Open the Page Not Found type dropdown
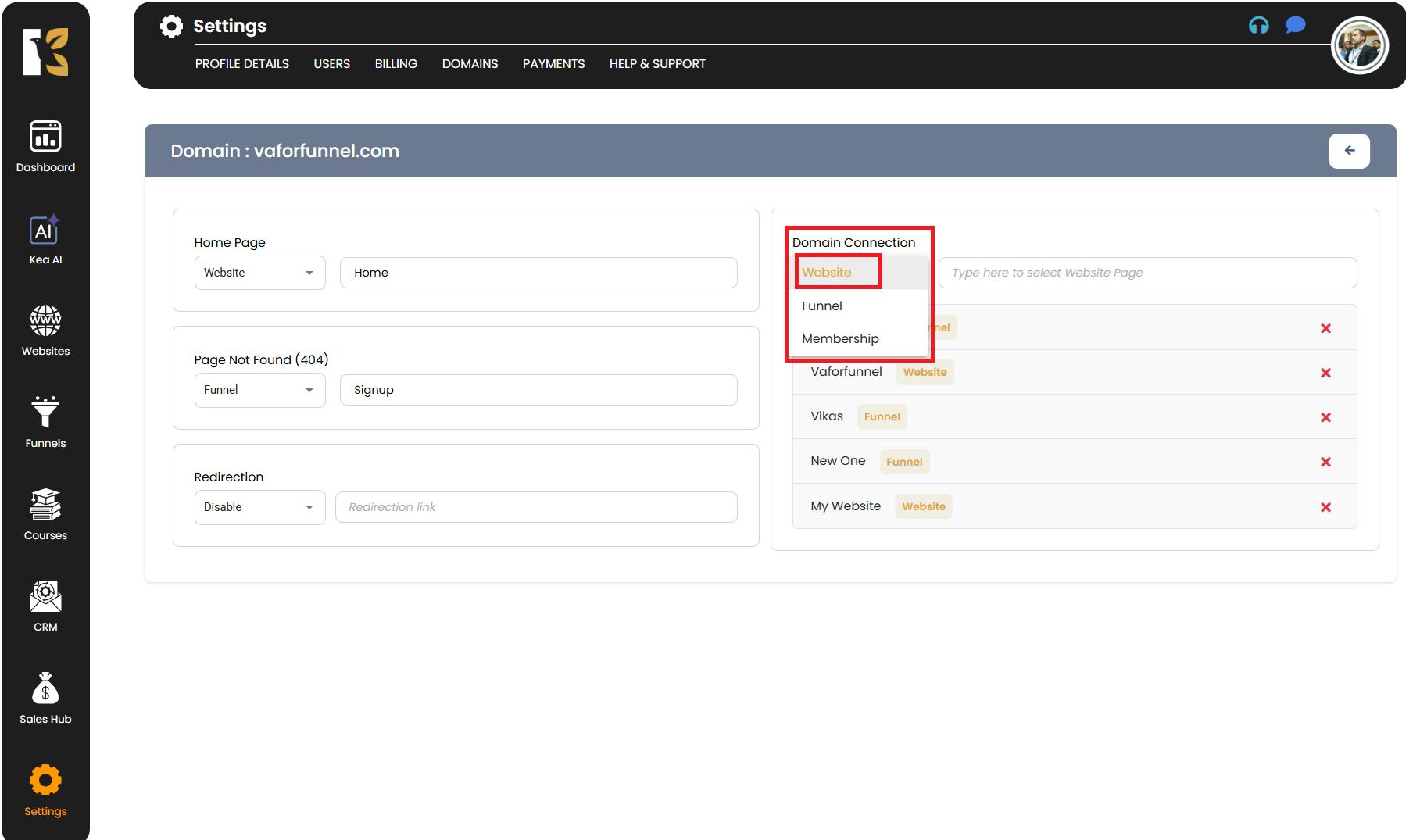 259,390
